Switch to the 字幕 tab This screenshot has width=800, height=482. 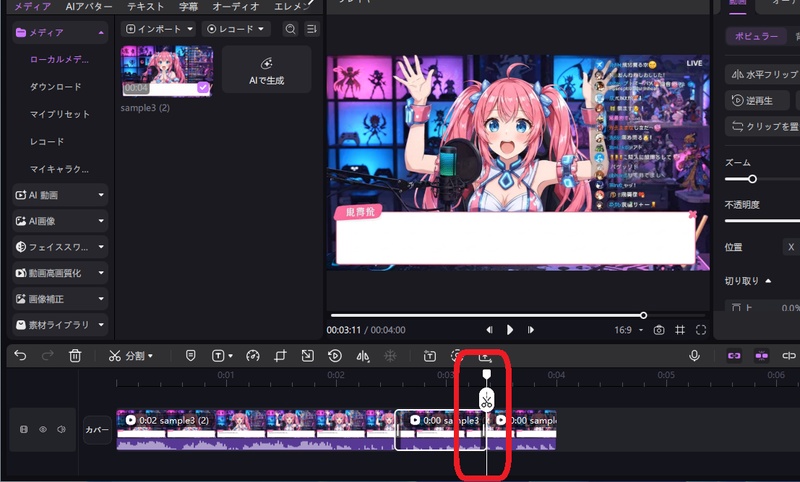[188, 7]
